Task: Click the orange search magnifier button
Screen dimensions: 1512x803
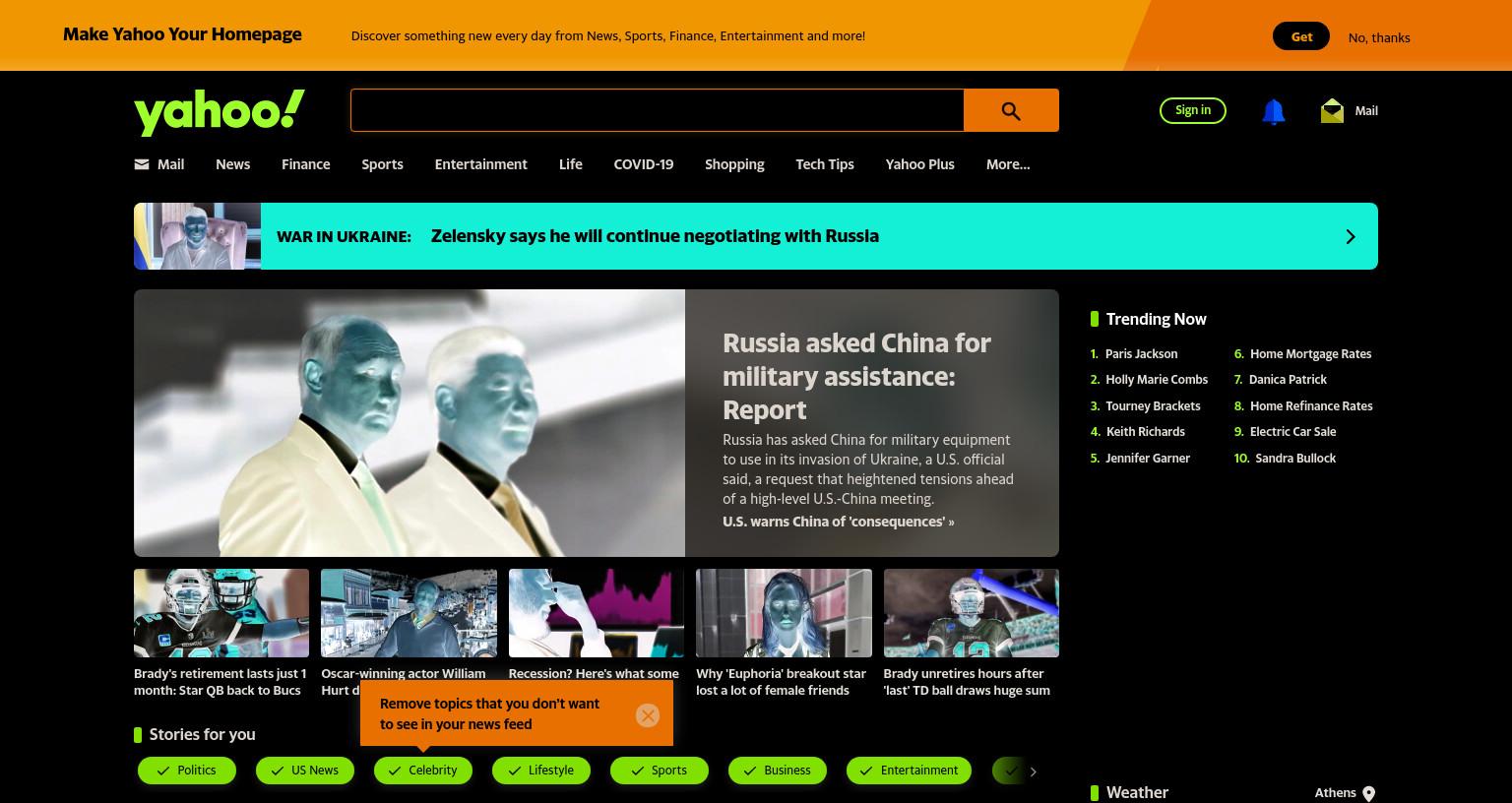Action: pos(1011,110)
